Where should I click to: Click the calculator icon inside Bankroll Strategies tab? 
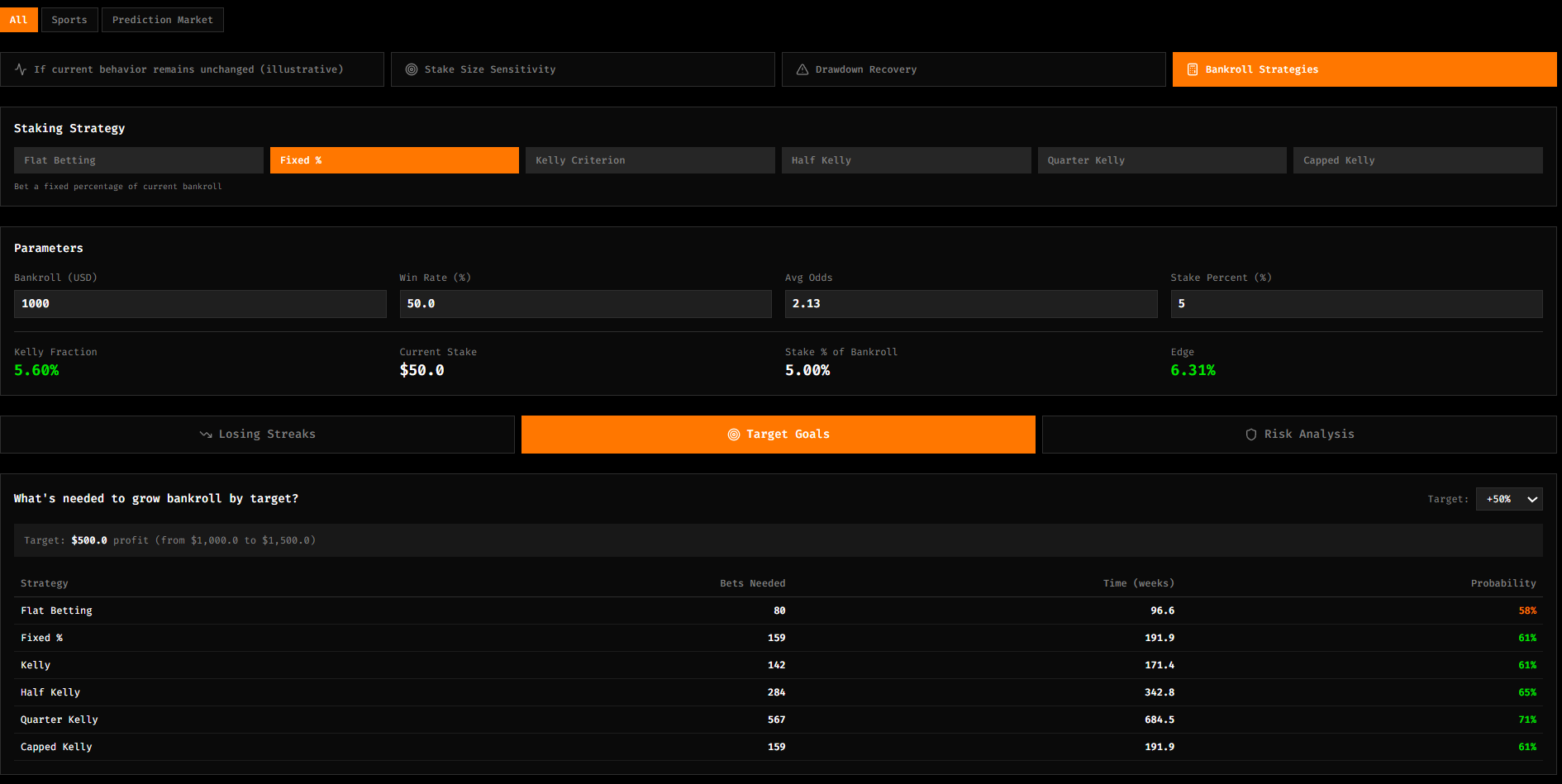pos(1193,69)
